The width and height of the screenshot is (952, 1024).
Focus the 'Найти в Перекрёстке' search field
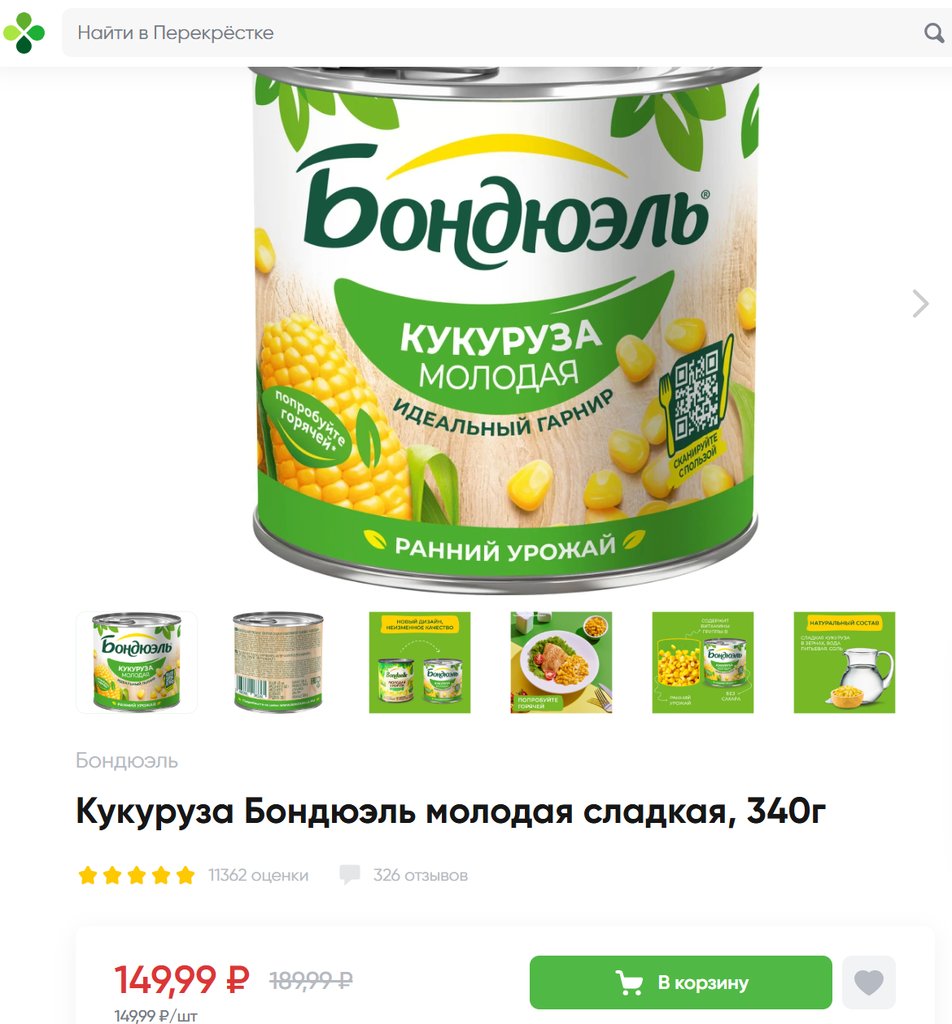click(x=496, y=33)
